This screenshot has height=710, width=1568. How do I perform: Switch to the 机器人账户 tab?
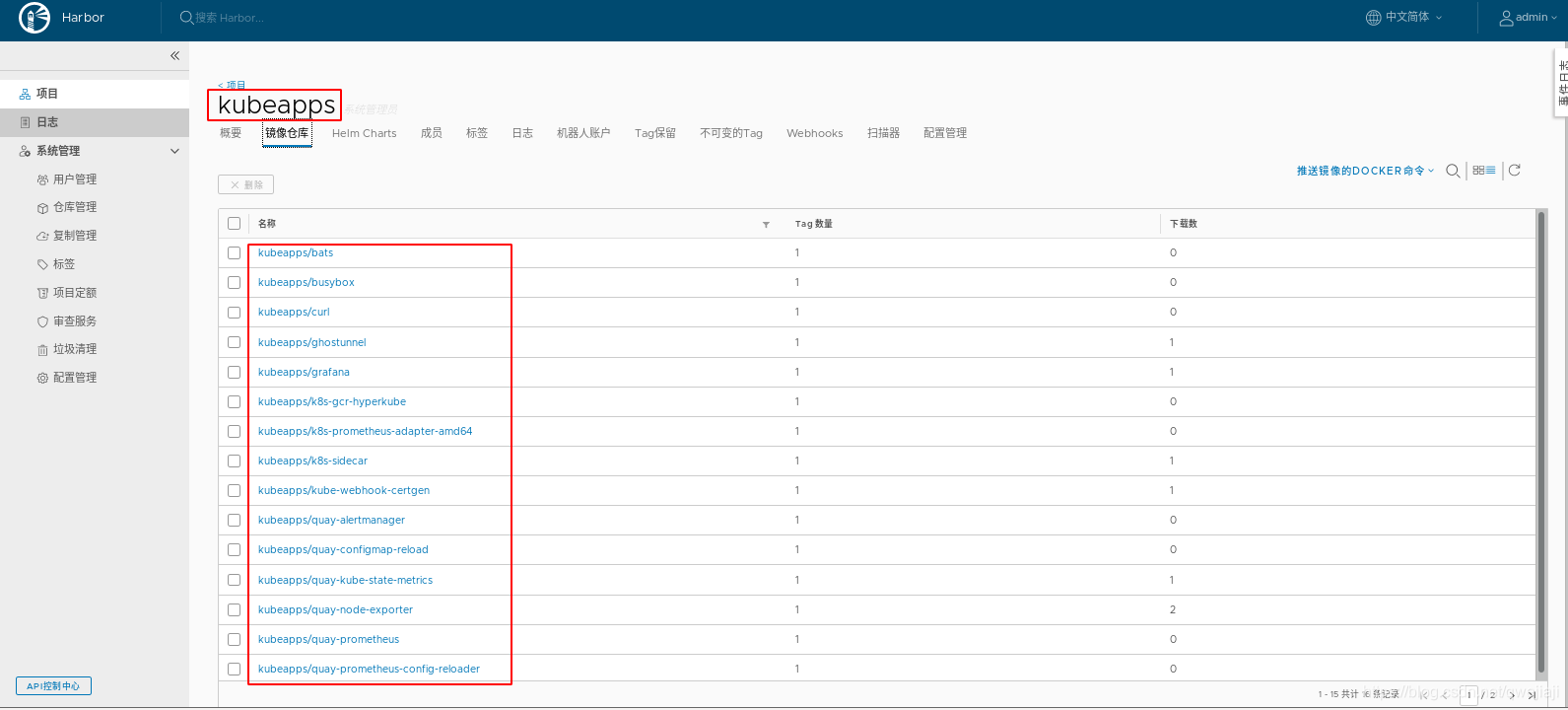point(583,133)
